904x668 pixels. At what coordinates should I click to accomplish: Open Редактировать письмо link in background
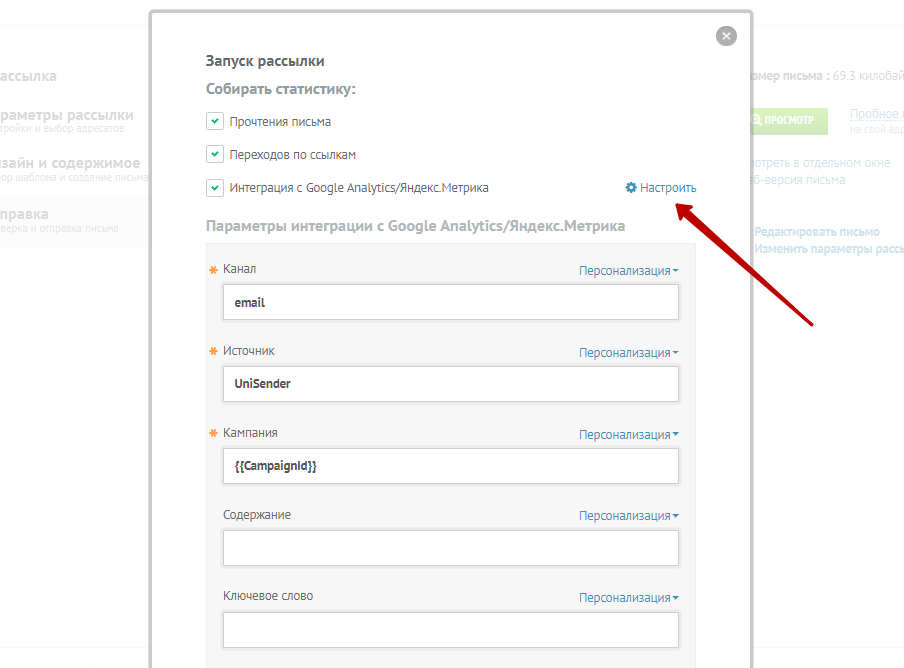[x=817, y=232]
